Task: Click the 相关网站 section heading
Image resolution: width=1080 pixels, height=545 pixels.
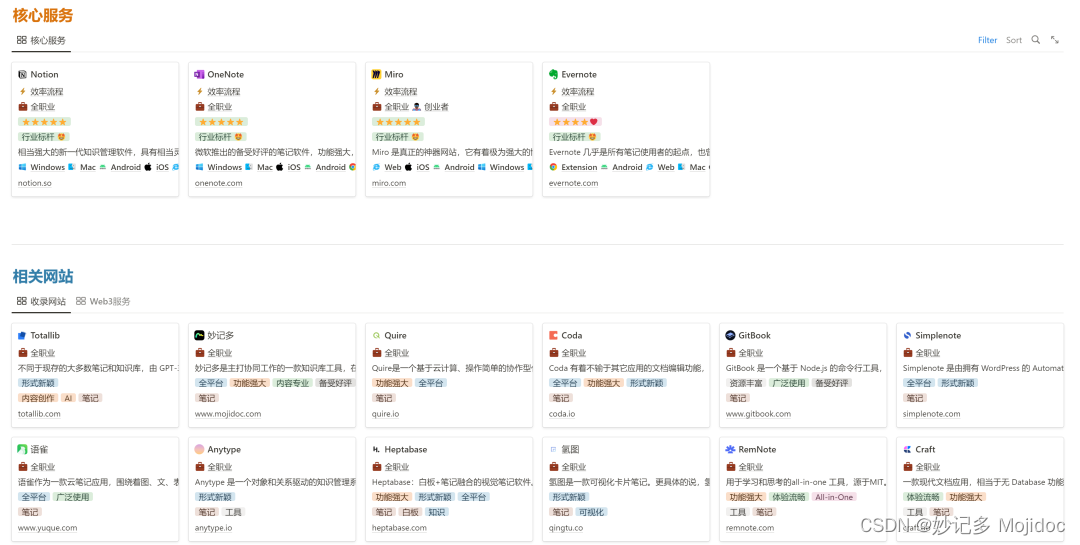Action: pyautogui.click(x=43, y=276)
